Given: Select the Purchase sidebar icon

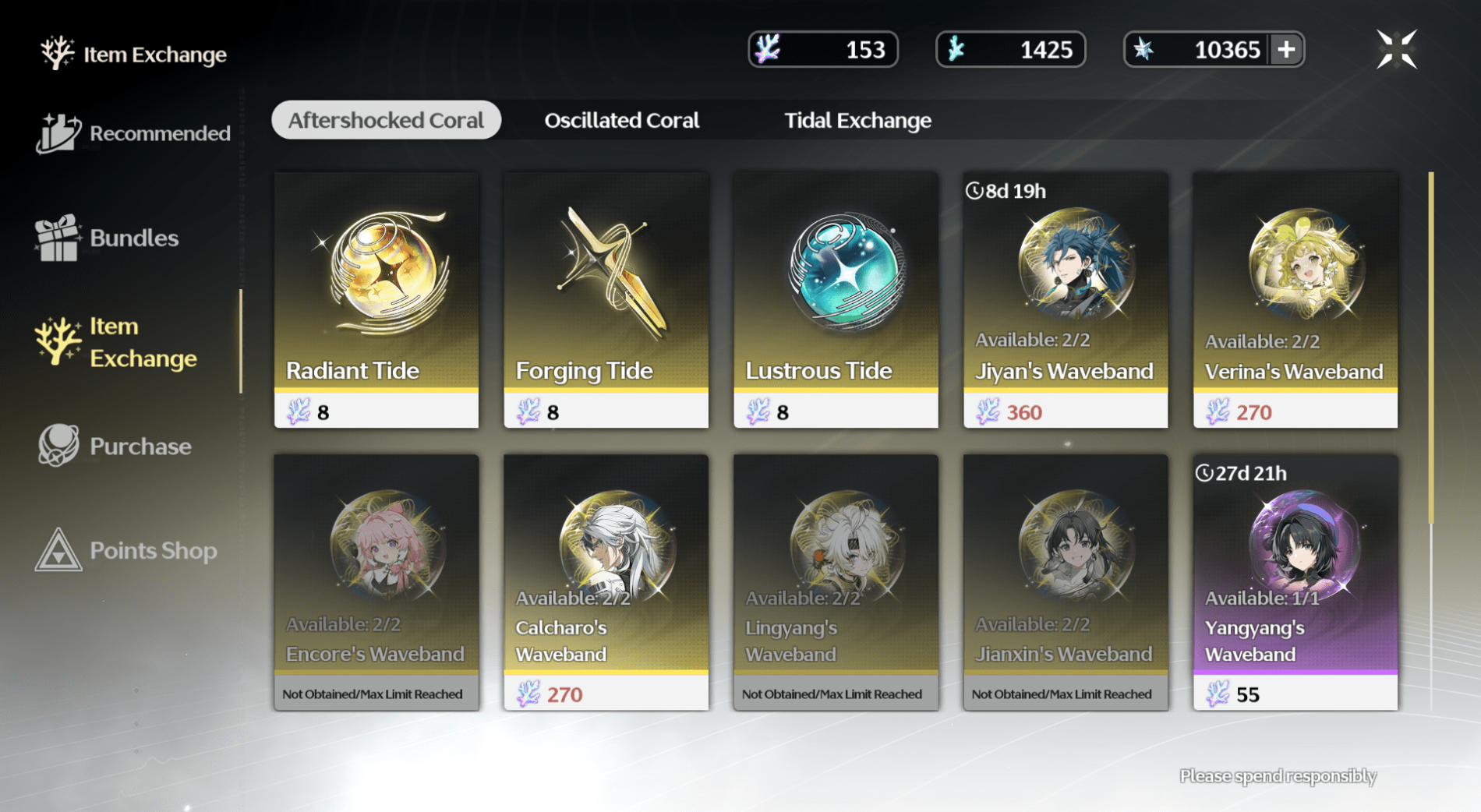Looking at the screenshot, I should pyautogui.click(x=114, y=446).
